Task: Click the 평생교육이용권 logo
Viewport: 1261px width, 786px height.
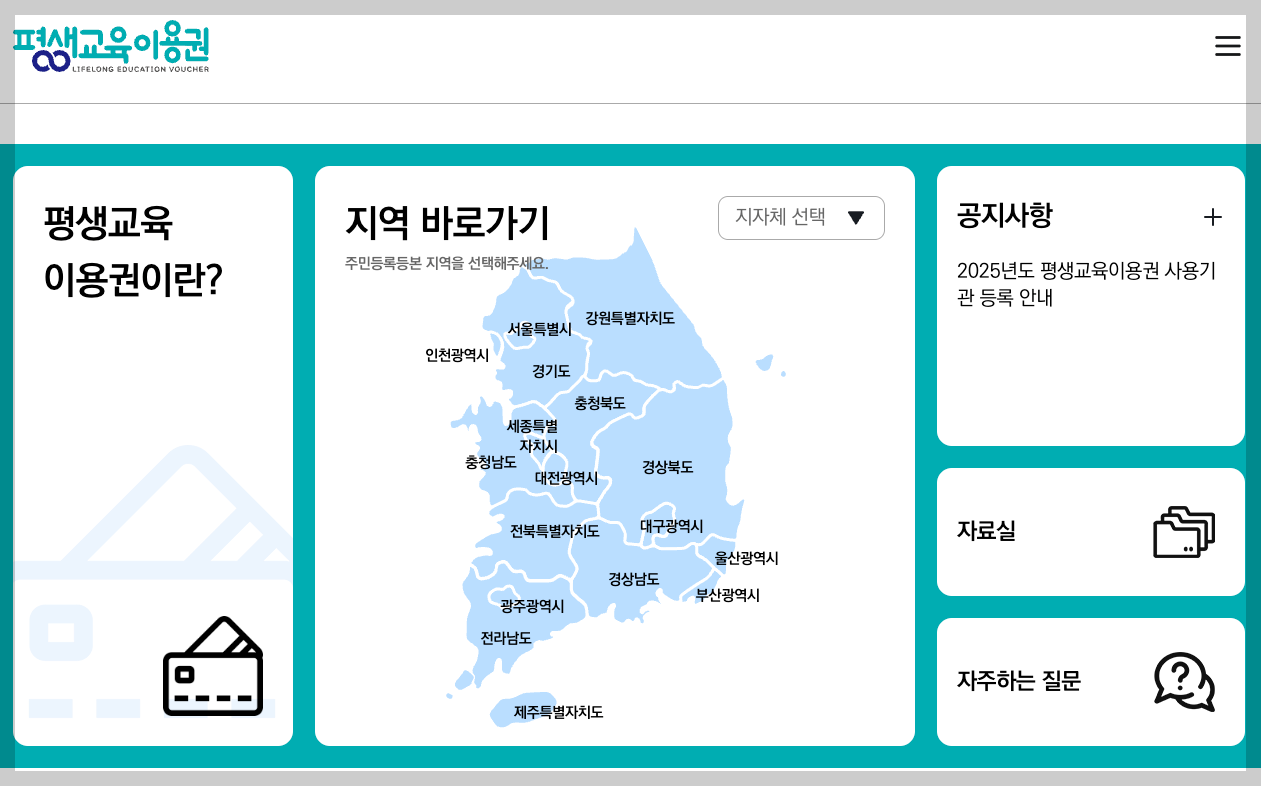Action: 110,46
